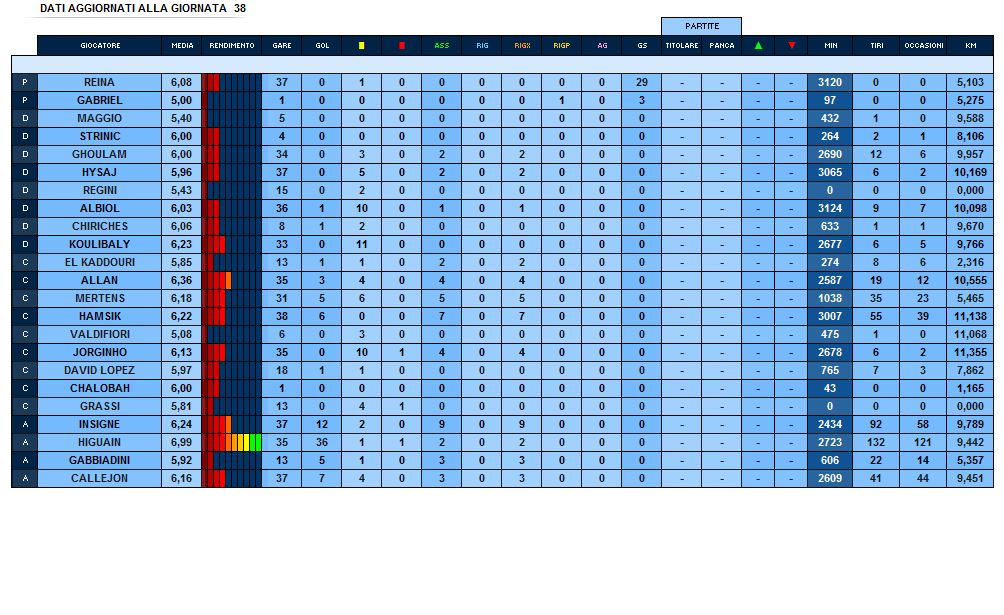Click the red down-arrow column header
Viewport: 1004px width, 615px height.
click(x=791, y=45)
